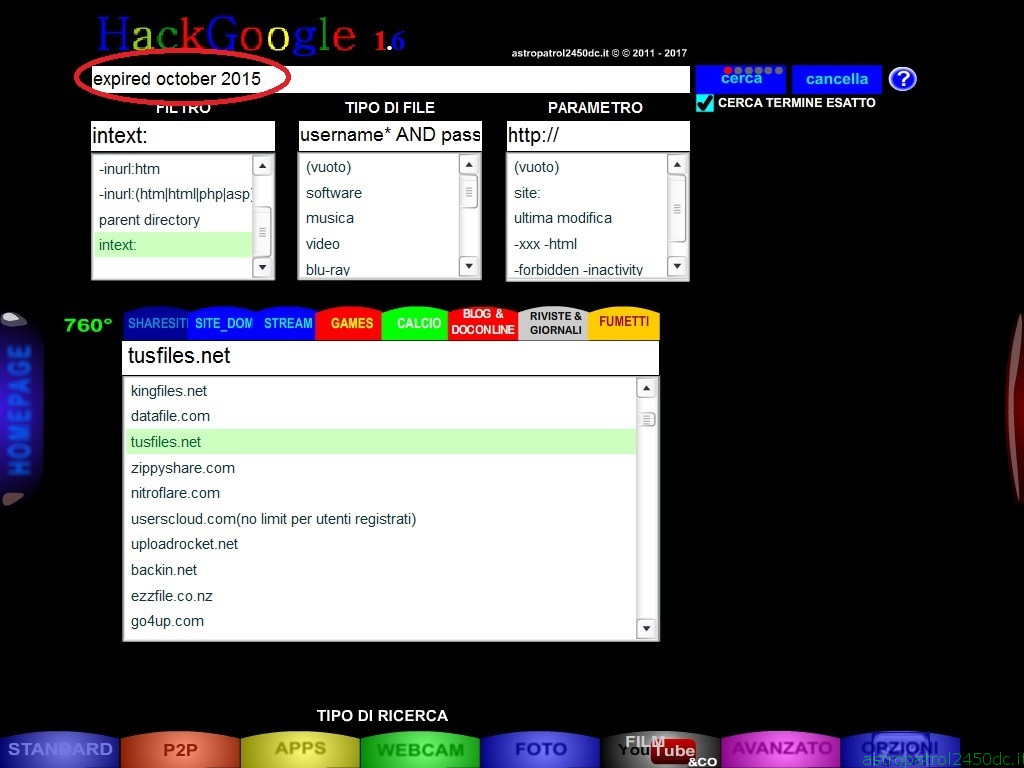Click the FILTRO list scroll down arrow
Image resolution: width=1024 pixels, height=768 pixels.
tap(263, 266)
